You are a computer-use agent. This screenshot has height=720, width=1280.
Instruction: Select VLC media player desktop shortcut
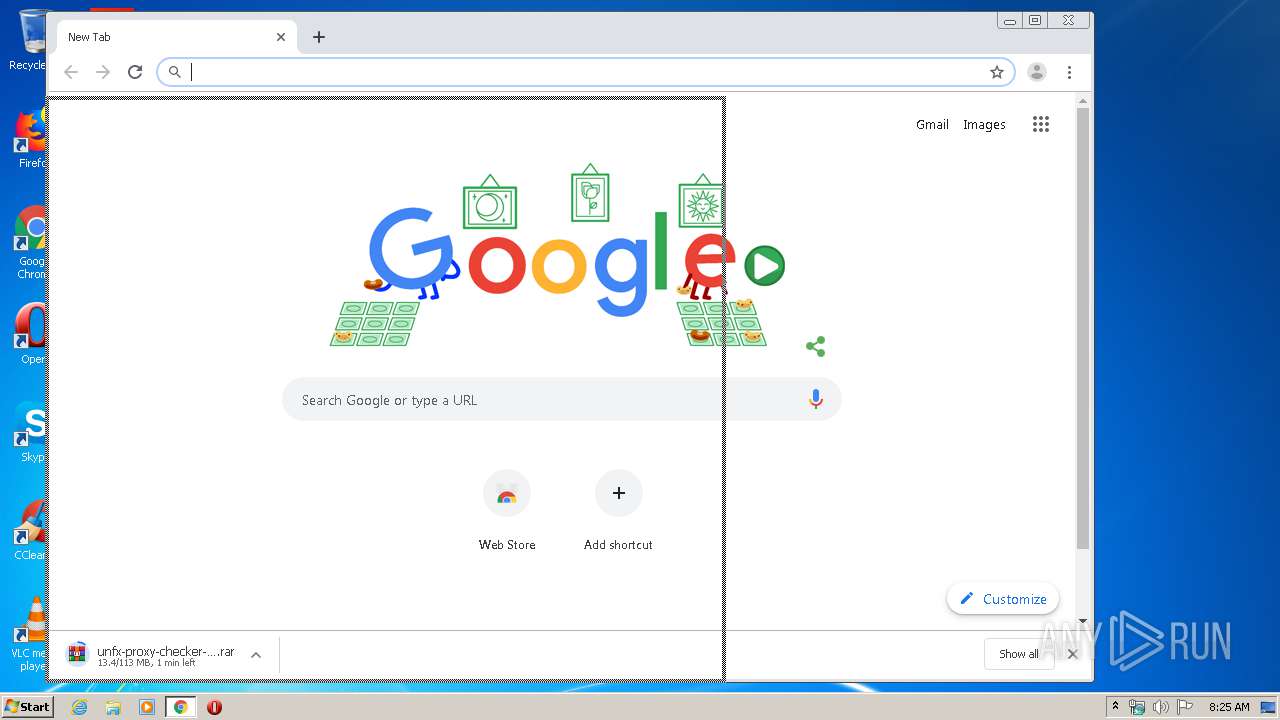[x=31, y=634]
